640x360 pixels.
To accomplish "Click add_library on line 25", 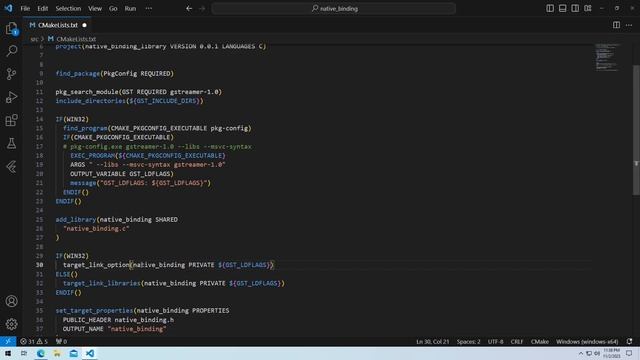I will (76, 220).
